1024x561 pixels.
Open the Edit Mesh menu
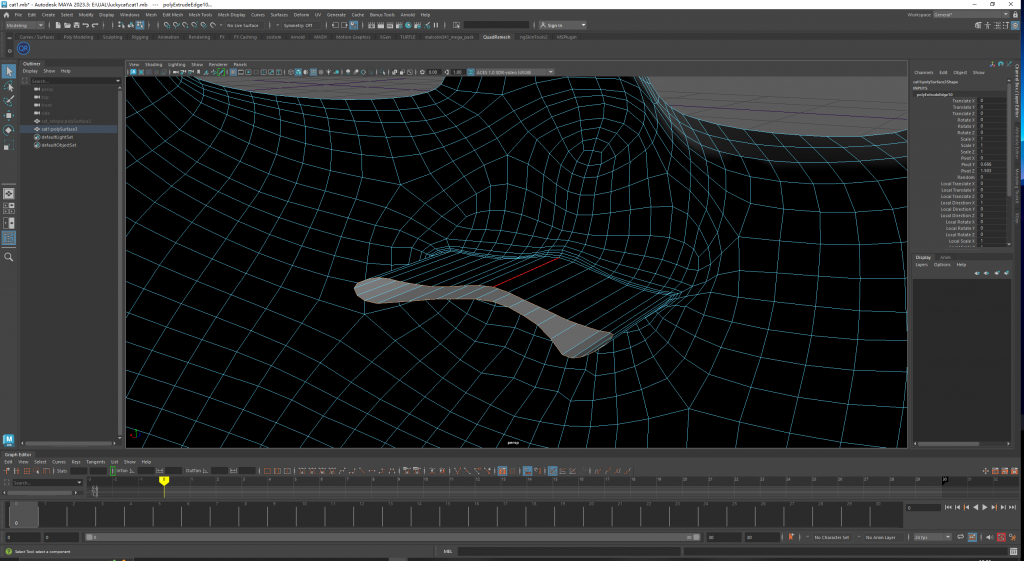172,14
